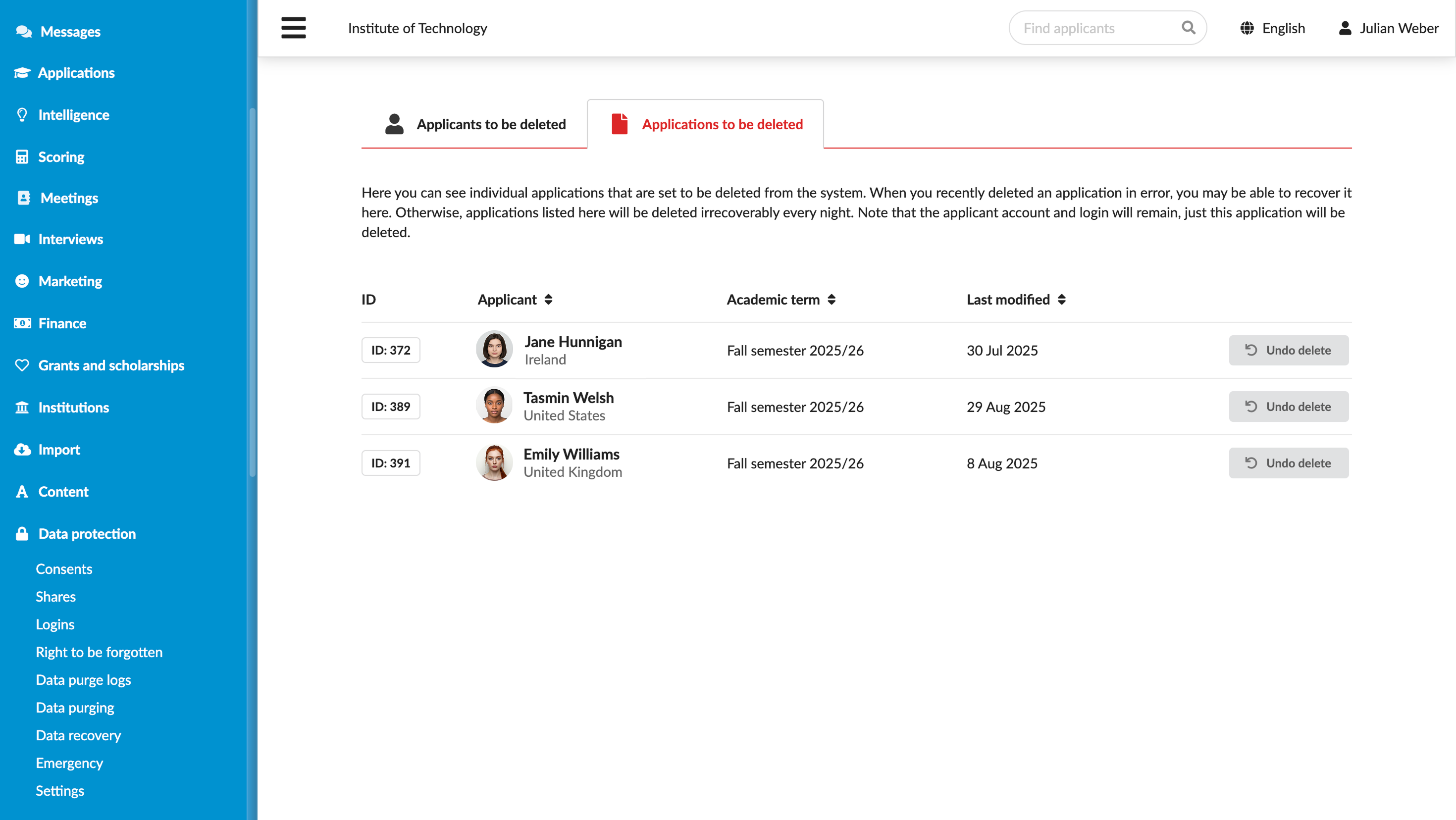Undo delete for Jane Hunnigan
Screen dimensions: 1456x820
tap(1288, 351)
